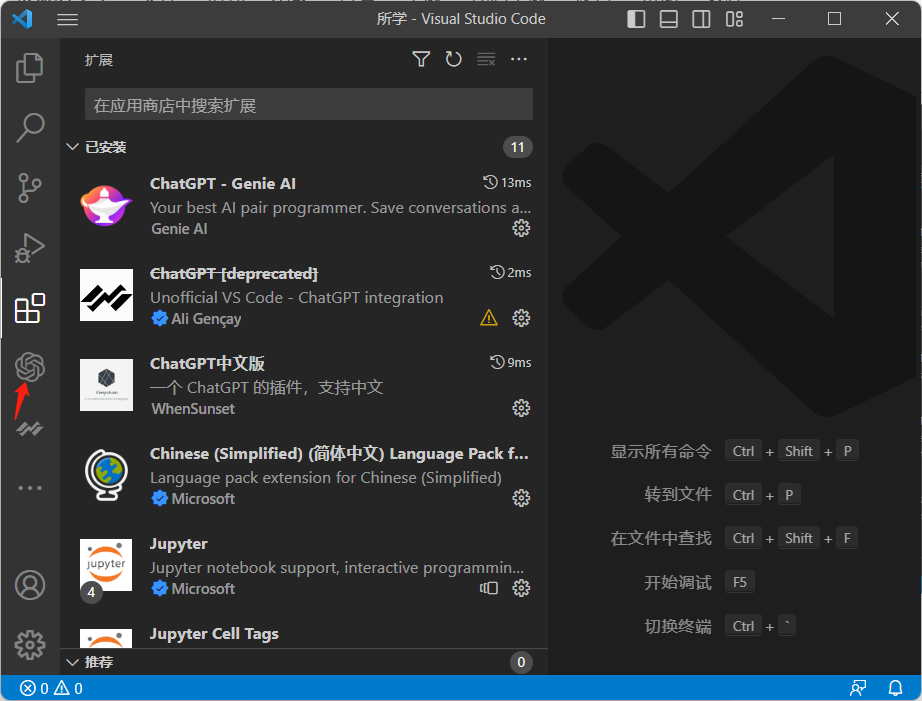Screen dimensions: 922x701
Task: Open ChatGPT [deprecated] extension entry
Action: tap(304, 296)
